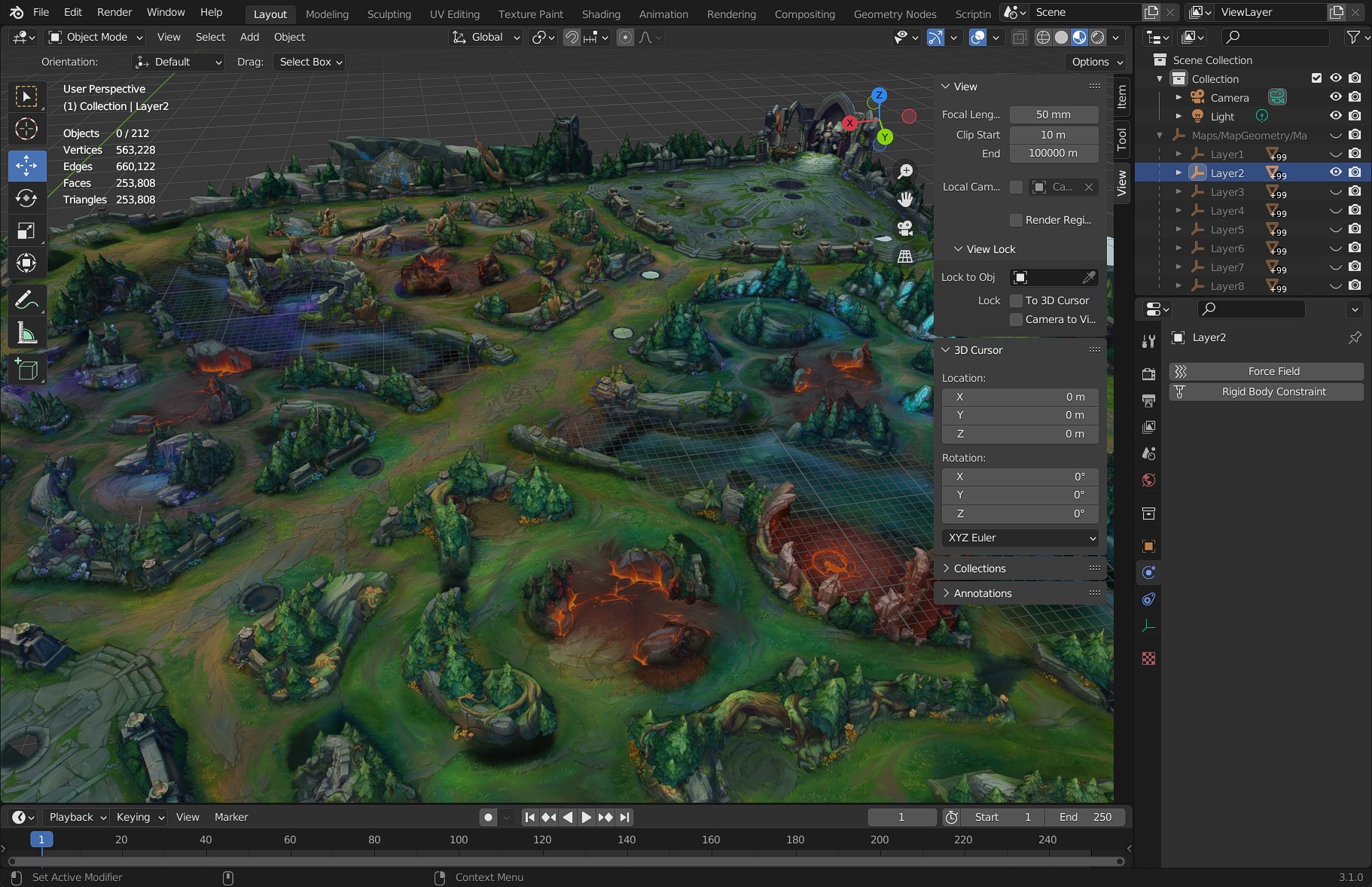Open the viewport Add menu
Image resolution: width=1372 pixels, height=887 pixels.
(x=249, y=37)
